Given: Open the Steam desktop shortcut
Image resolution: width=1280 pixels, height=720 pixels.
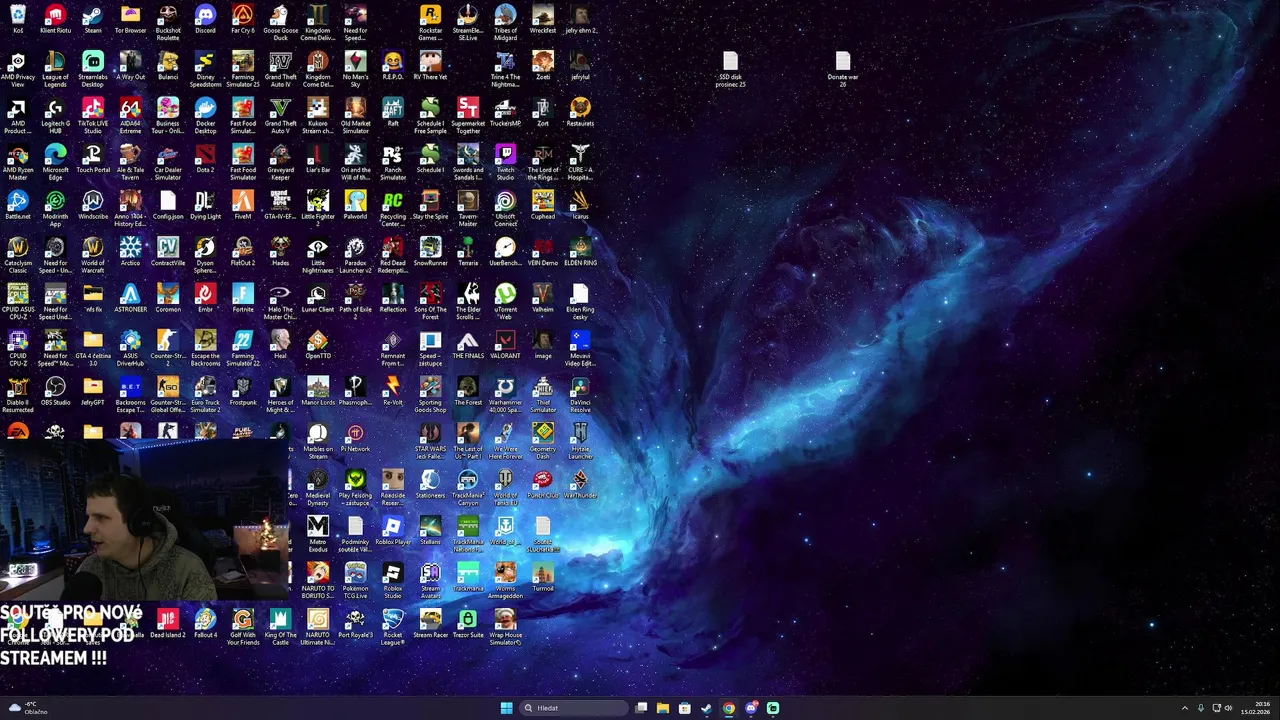Looking at the screenshot, I should [x=92, y=19].
